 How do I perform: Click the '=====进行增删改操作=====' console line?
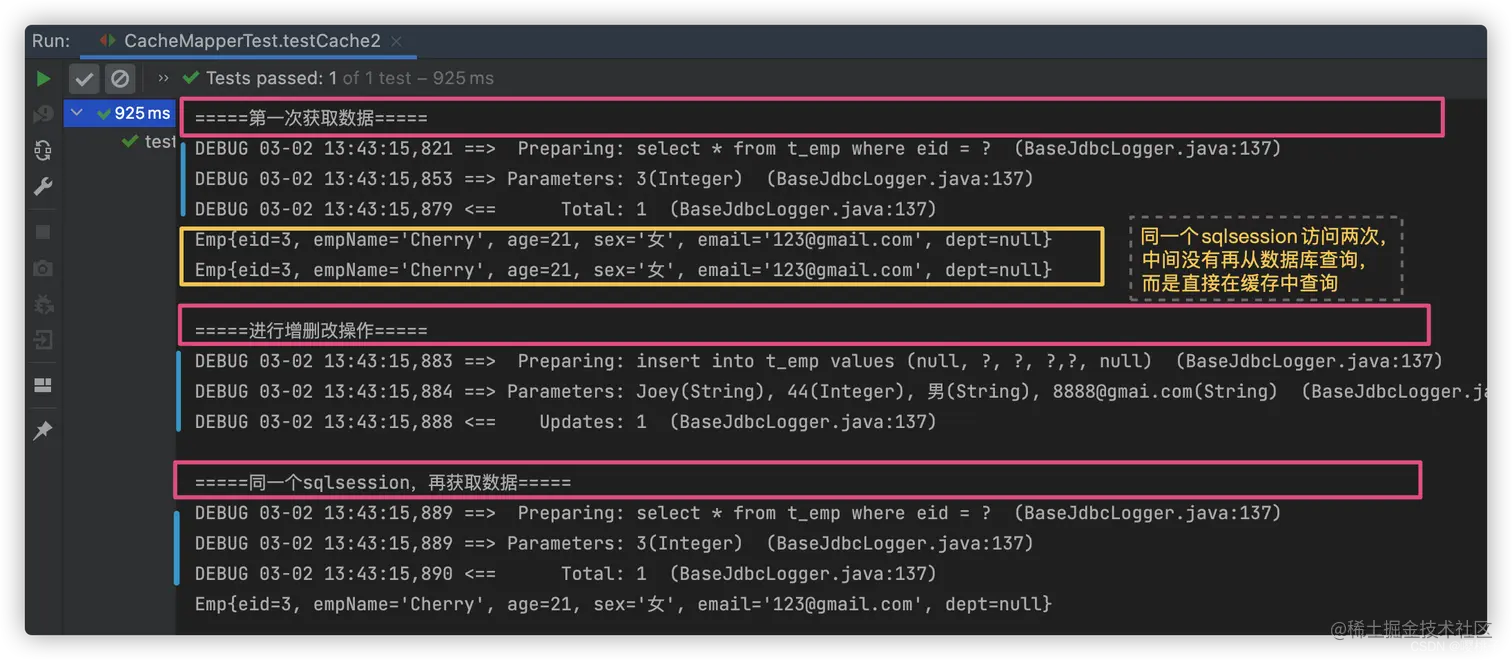click(311, 330)
